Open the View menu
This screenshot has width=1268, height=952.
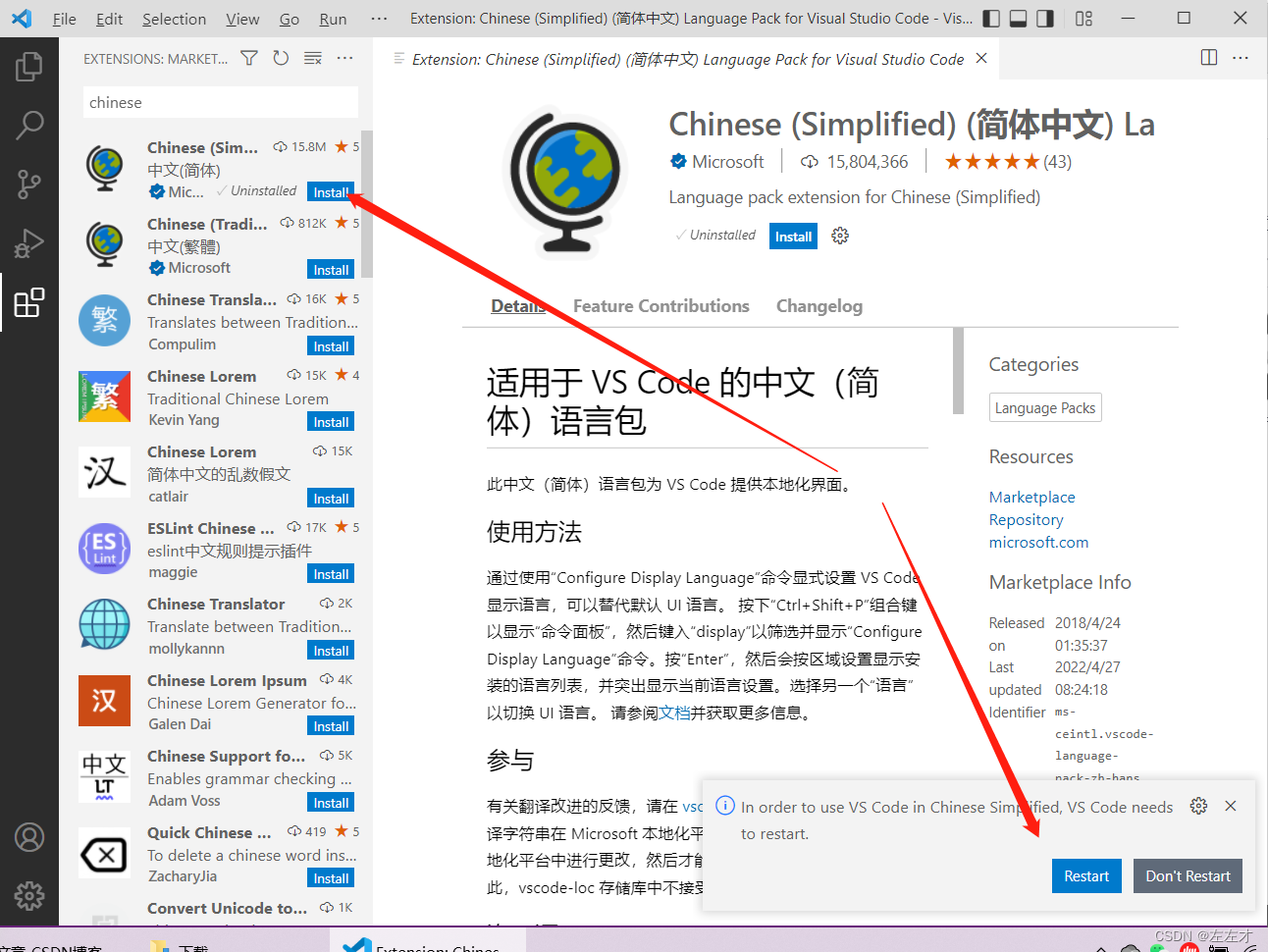[x=242, y=19]
